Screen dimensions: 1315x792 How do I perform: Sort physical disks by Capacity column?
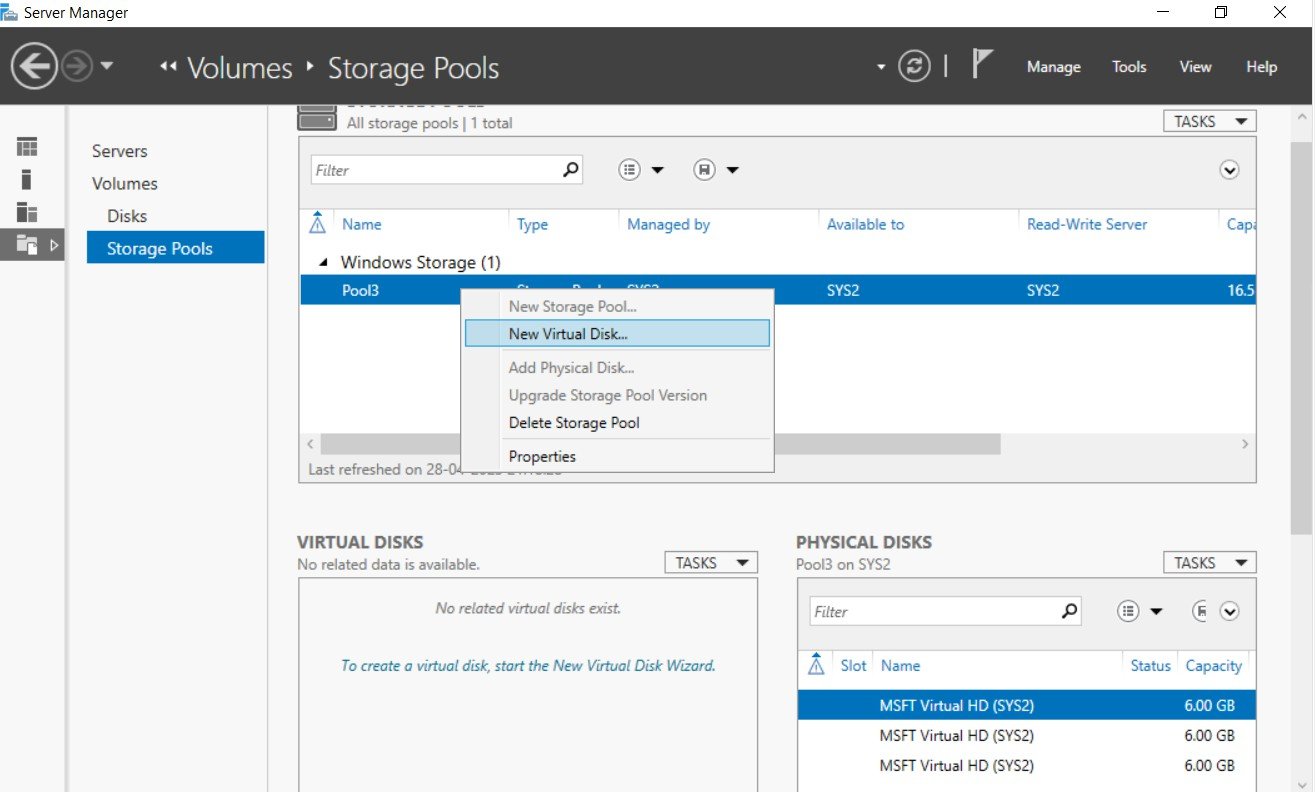click(1213, 665)
